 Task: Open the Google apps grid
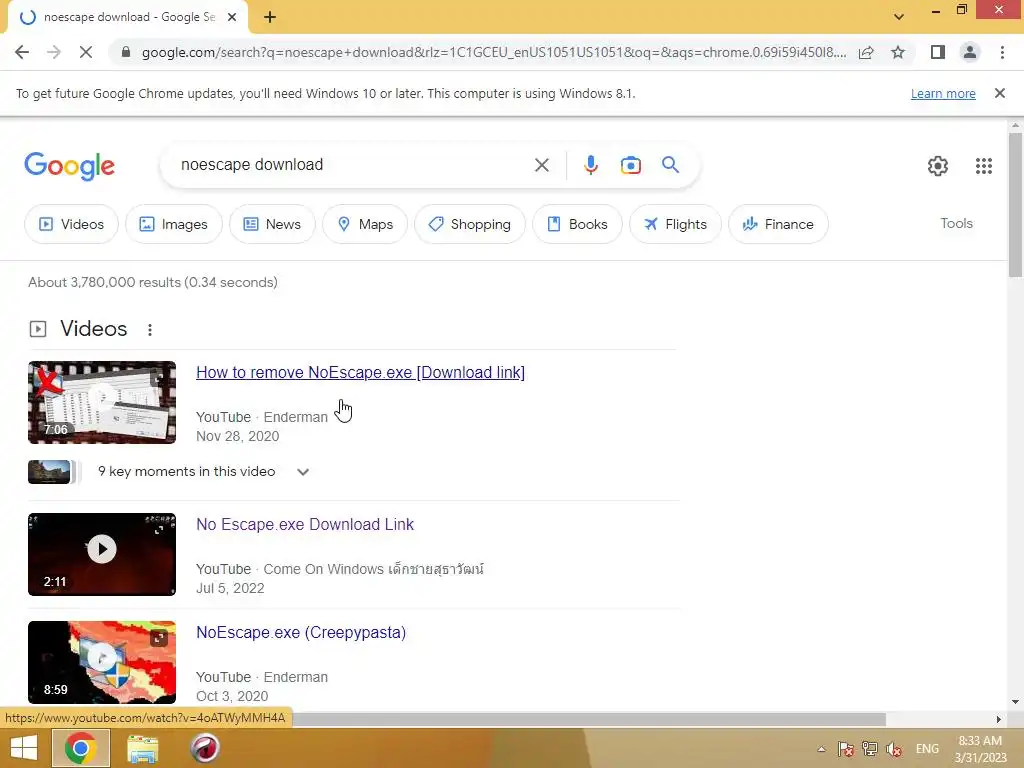click(x=984, y=166)
